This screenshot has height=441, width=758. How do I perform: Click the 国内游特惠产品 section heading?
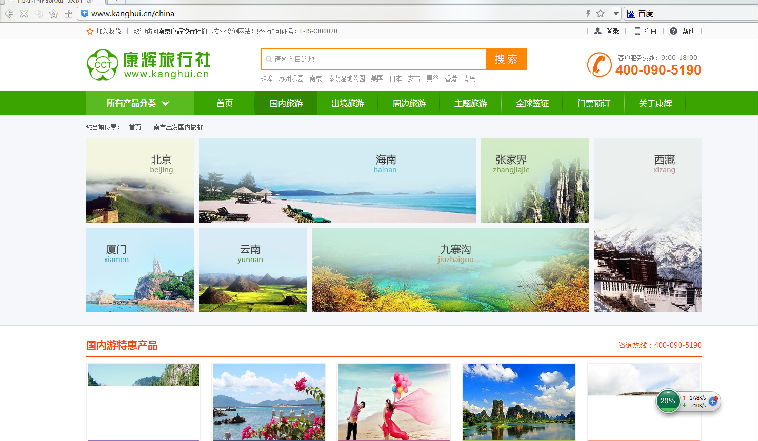pos(122,345)
